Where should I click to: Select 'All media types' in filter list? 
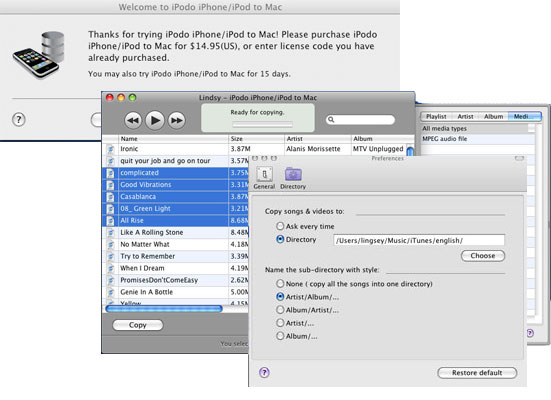[x=474, y=129]
